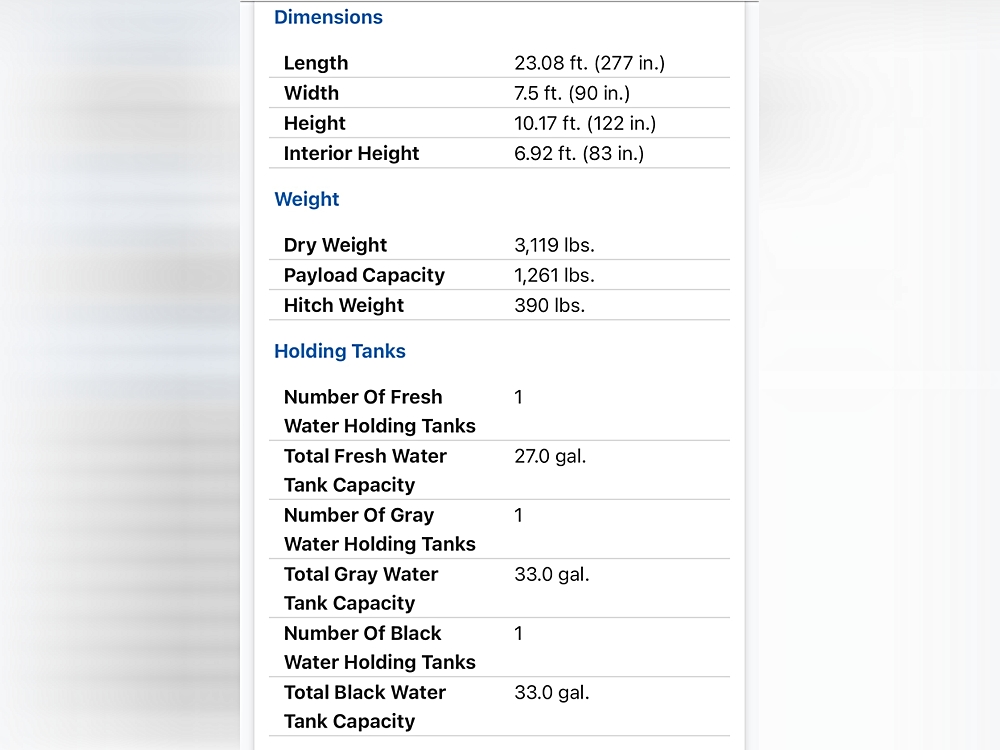
Task: Click the 1,261 lbs. payload value
Action: pos(553,275)
